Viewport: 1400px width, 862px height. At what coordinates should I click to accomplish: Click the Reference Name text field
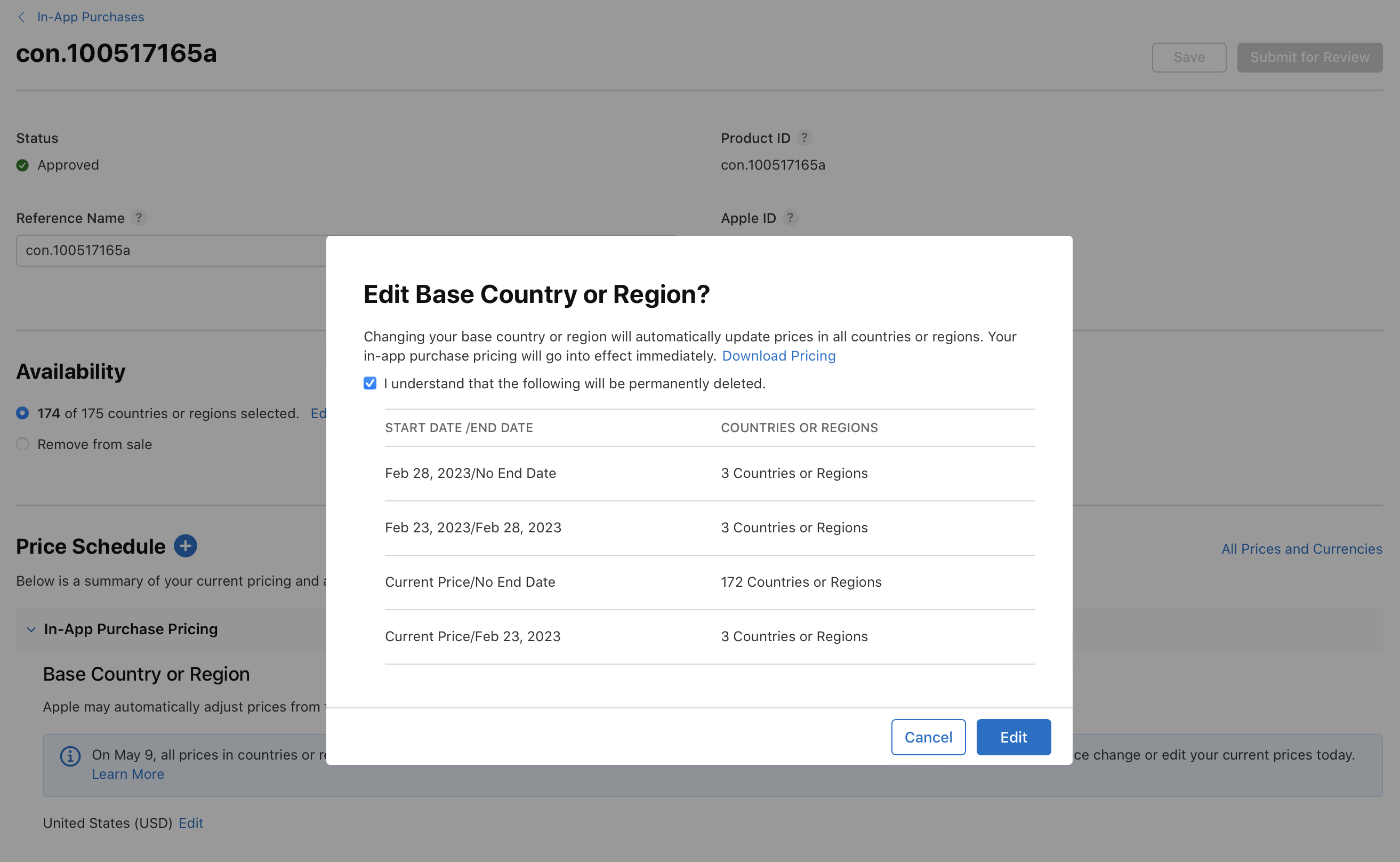(x=171, y=250)
